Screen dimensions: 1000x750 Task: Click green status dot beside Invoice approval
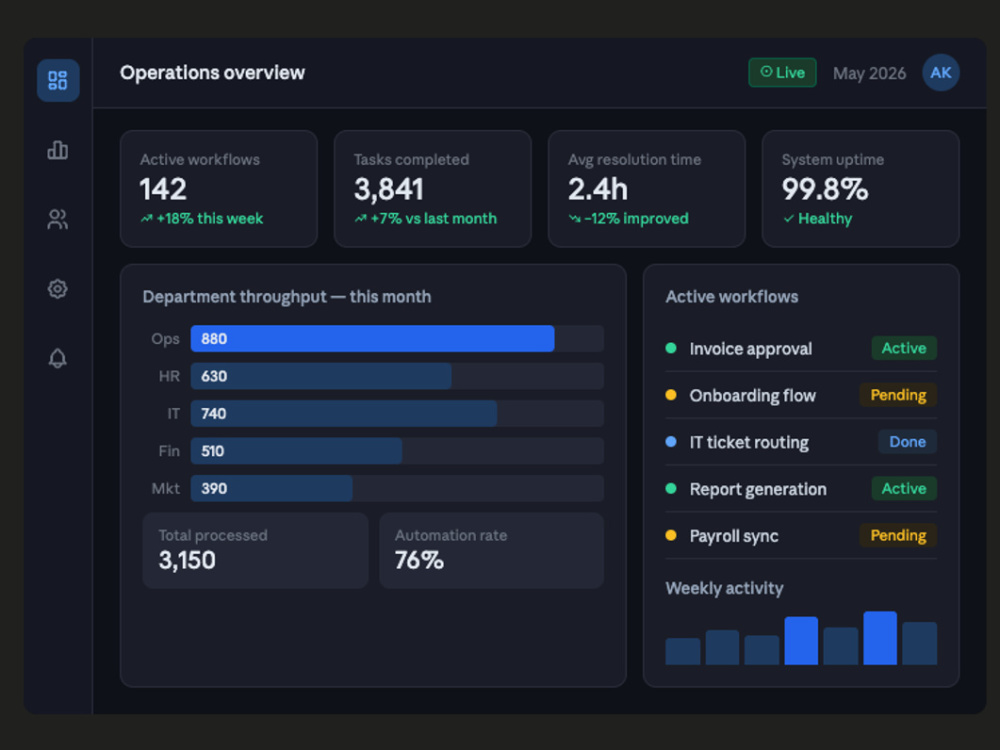[671, 348]
